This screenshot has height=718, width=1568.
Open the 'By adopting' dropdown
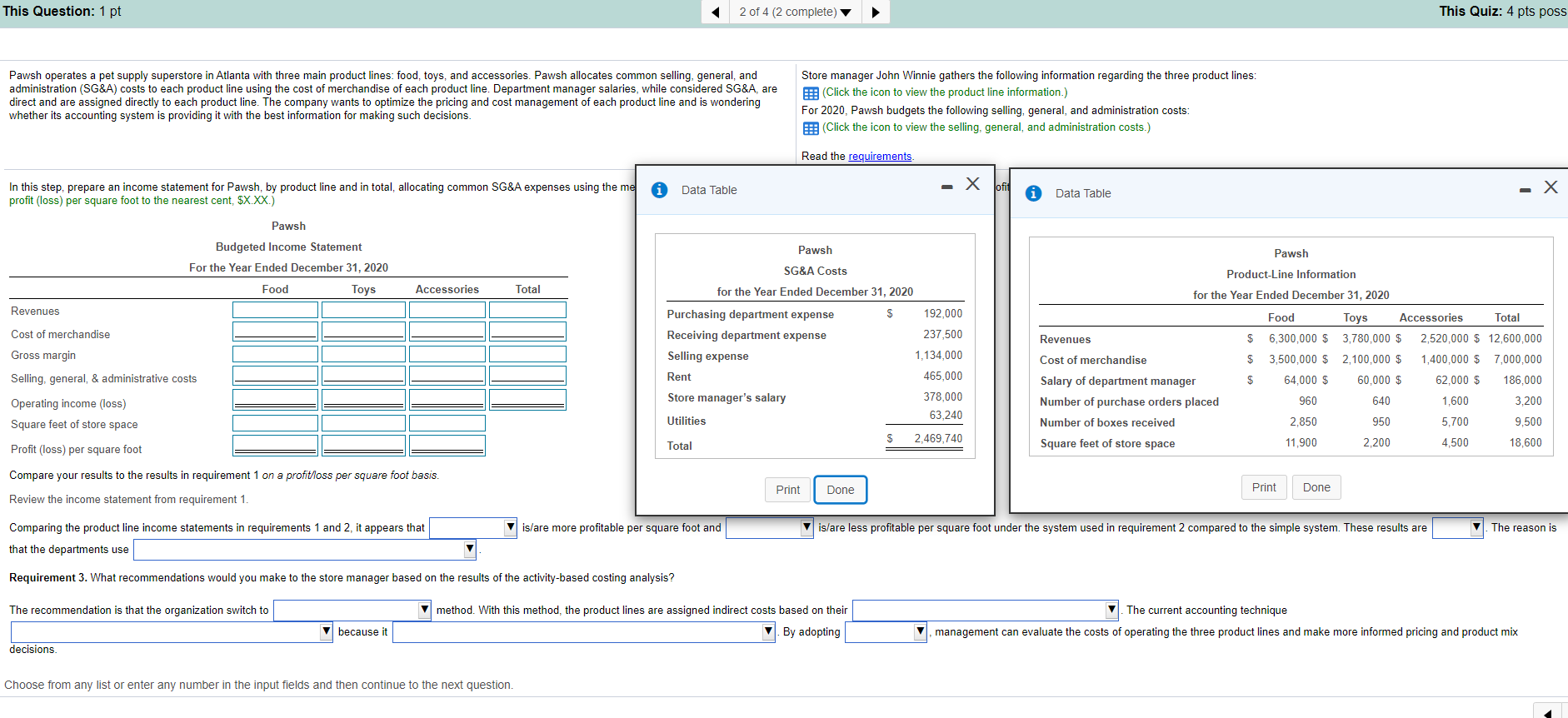point(886,632)
